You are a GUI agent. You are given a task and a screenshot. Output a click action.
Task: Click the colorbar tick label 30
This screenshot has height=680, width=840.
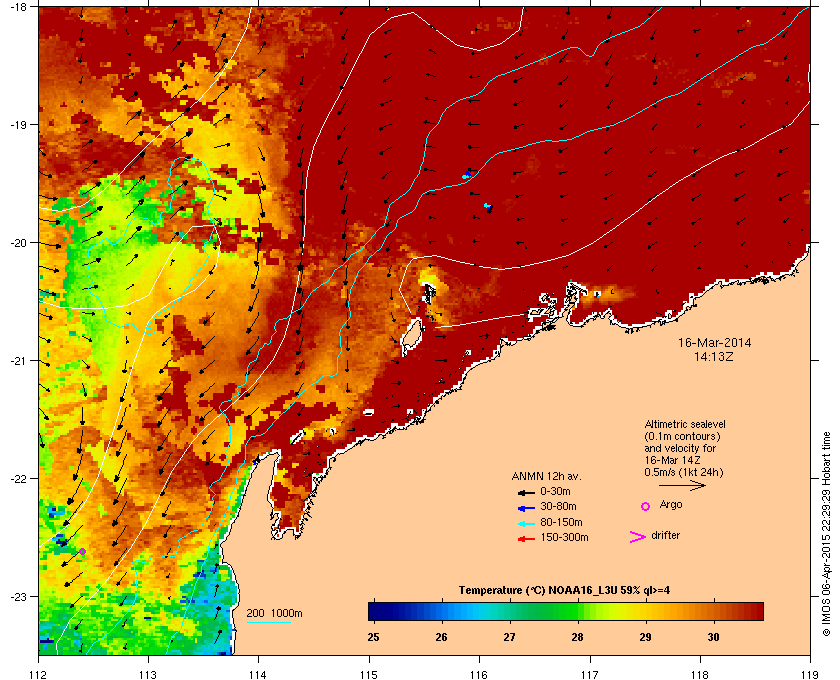coord(713,637)
